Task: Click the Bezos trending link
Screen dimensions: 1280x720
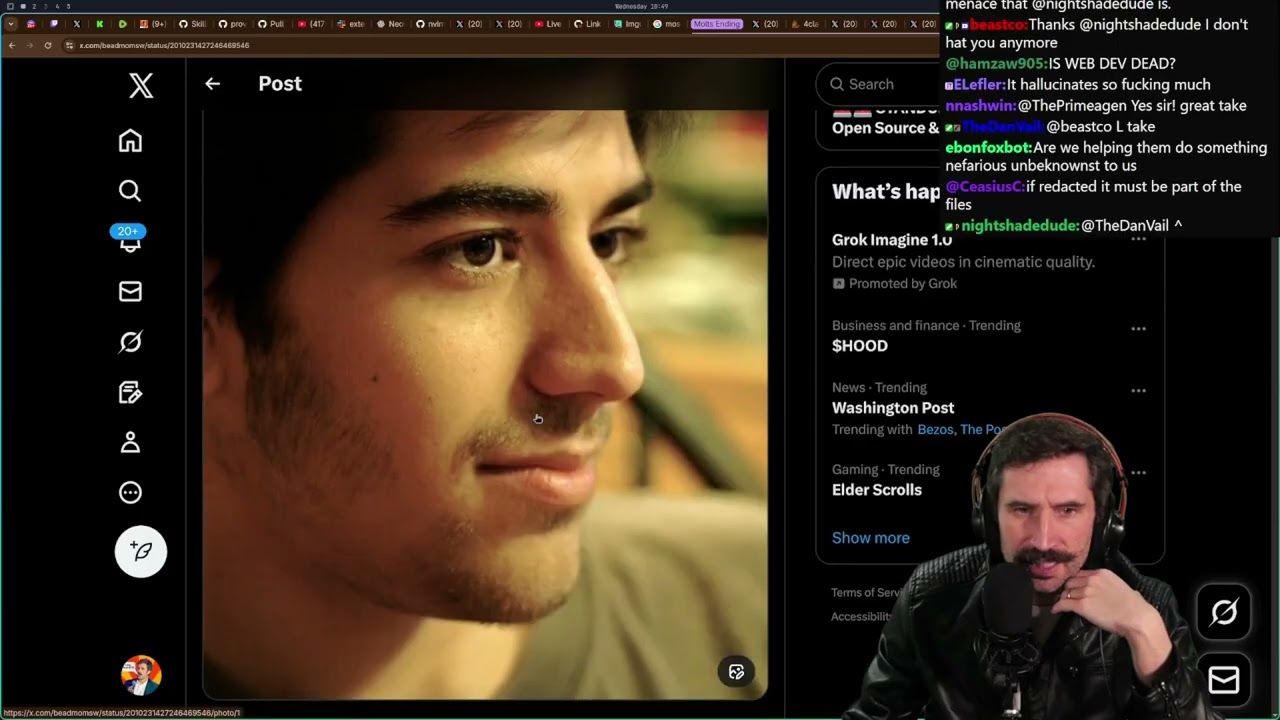Action: (935, 430)
